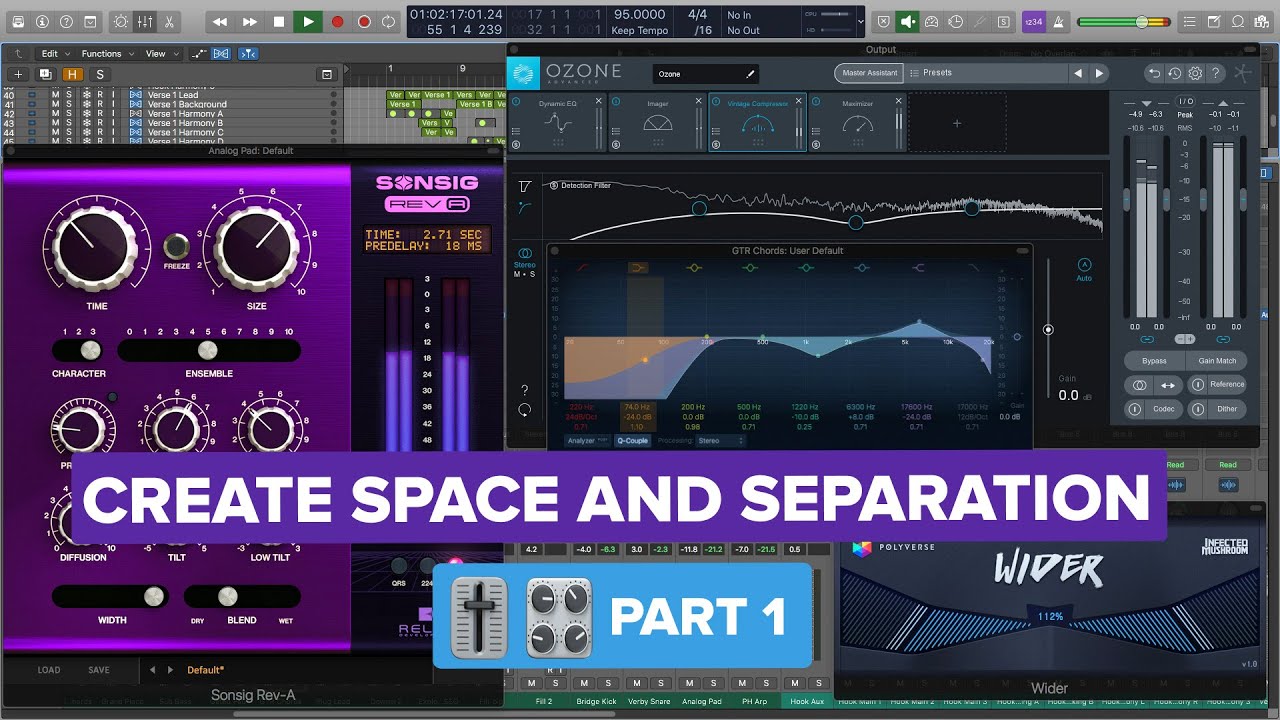Image resolution: width=1280 pixels, height=720 pixels.
Task: Click the duplicate track icon
Action: (x=45, y=74)
